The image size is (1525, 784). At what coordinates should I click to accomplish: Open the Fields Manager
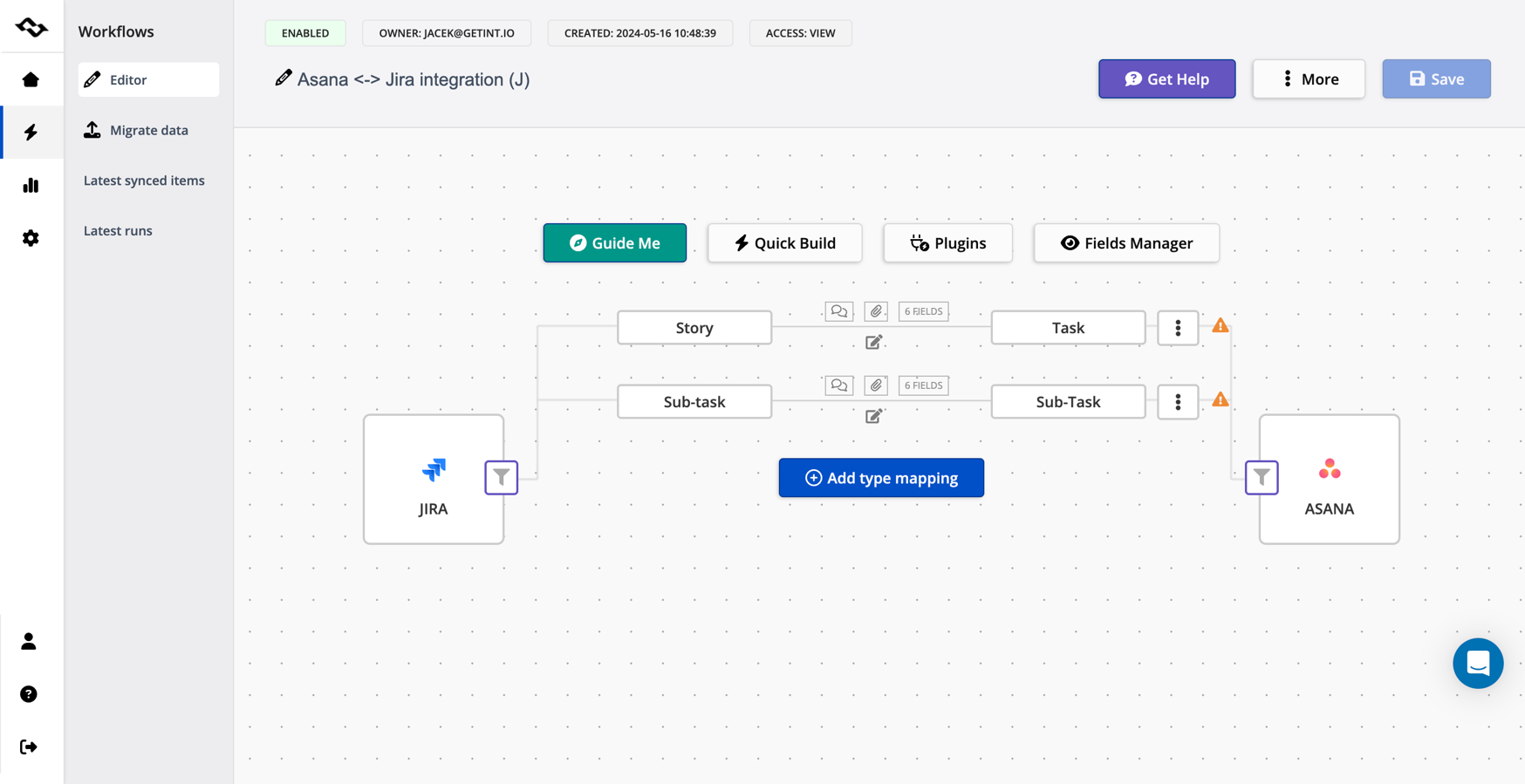[1126, 243]
